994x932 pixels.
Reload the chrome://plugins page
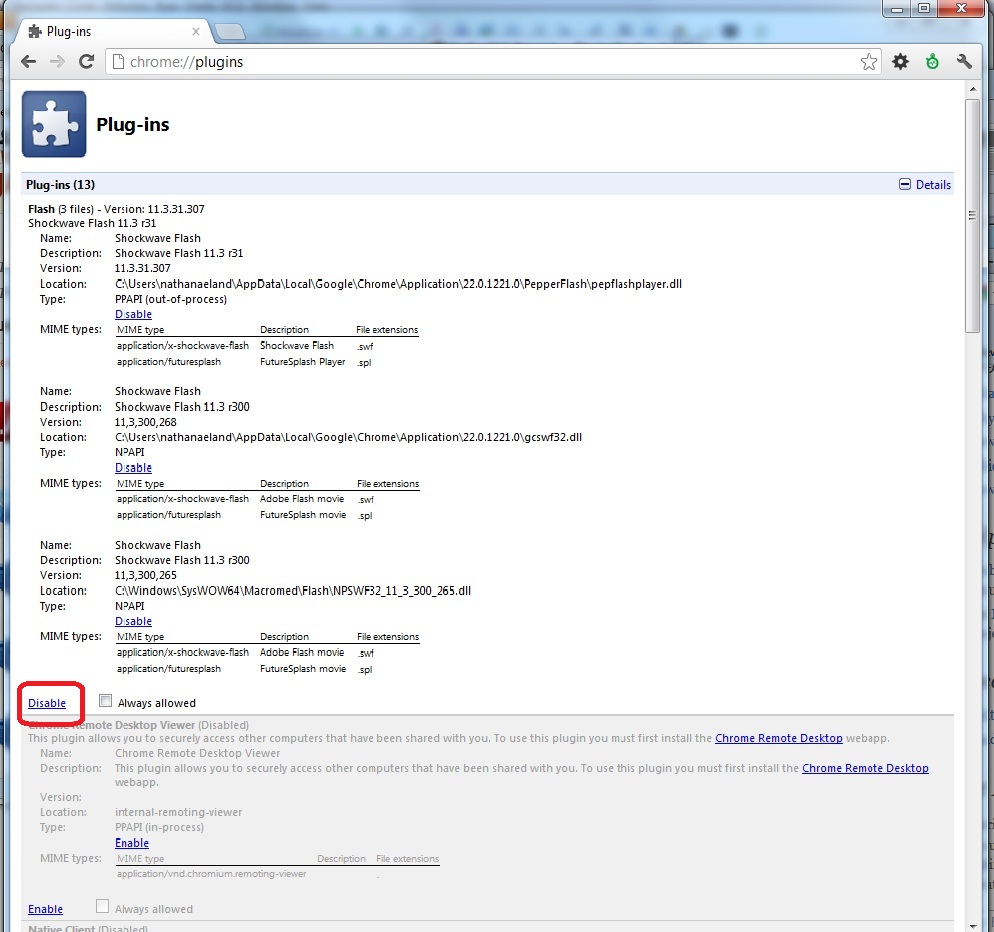point(86,61)
